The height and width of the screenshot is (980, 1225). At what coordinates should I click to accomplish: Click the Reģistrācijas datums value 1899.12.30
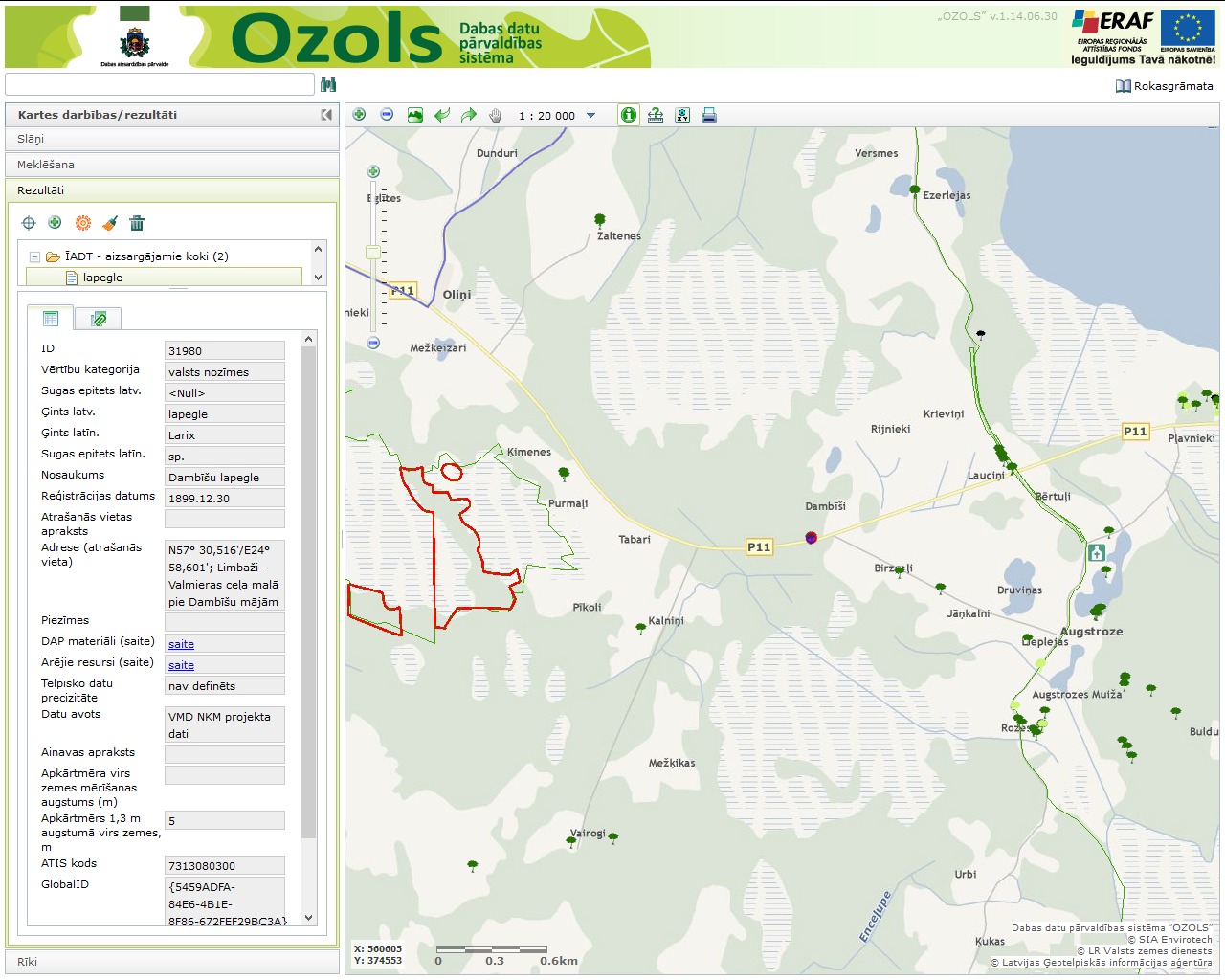[225, 499]
